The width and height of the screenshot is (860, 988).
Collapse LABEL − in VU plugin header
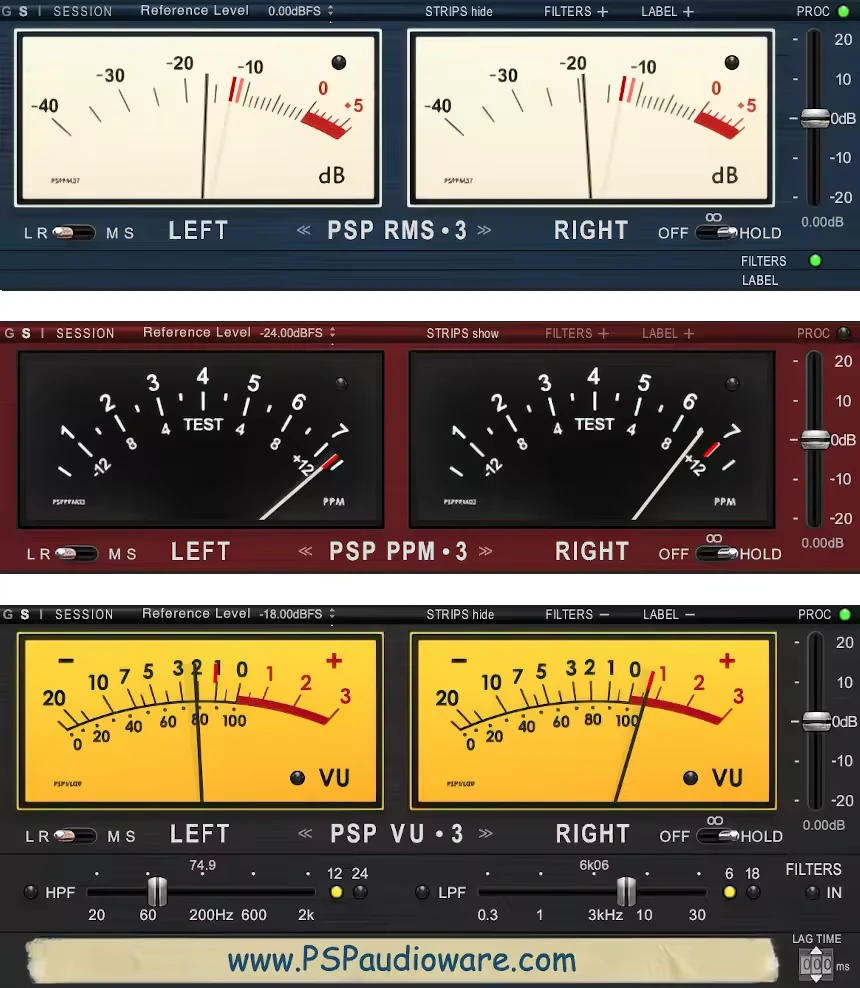tap(669, 614)
